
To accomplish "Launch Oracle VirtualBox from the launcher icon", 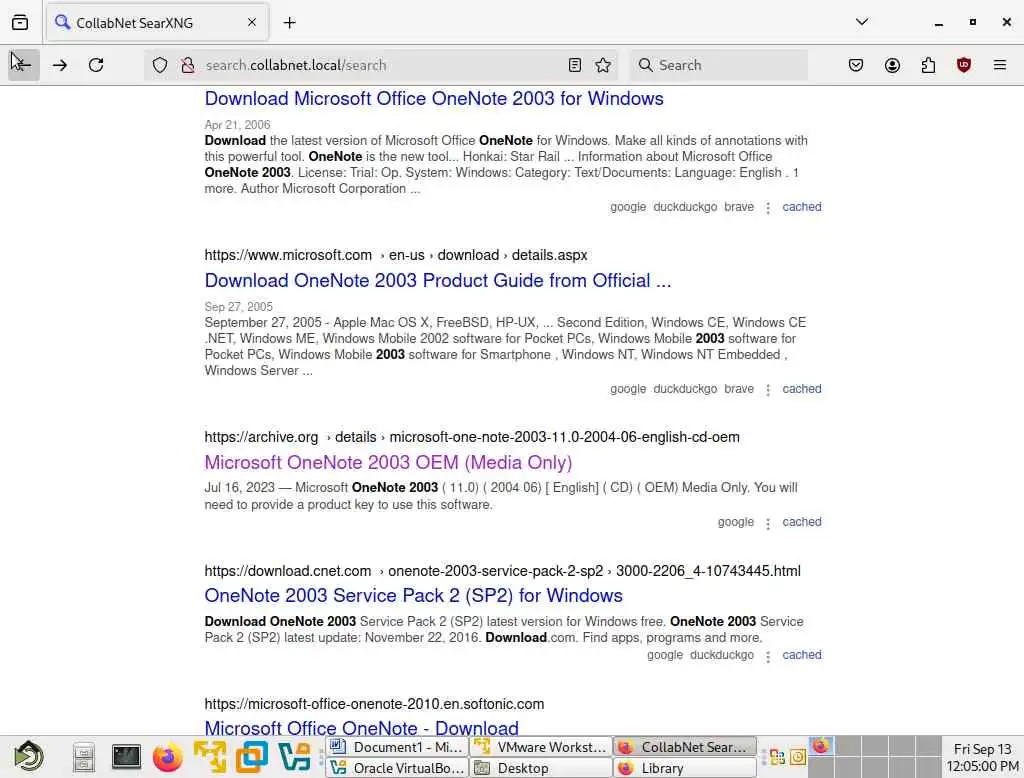I will click(294, 757).
